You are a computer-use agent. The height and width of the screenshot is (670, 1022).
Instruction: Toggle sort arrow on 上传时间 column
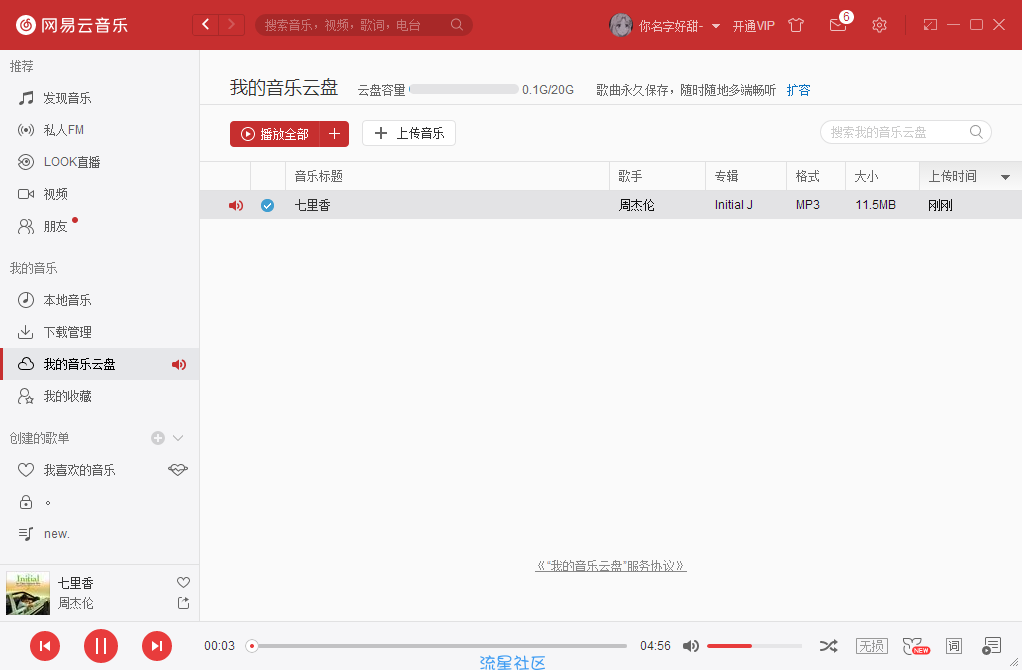click(1005, 177)
